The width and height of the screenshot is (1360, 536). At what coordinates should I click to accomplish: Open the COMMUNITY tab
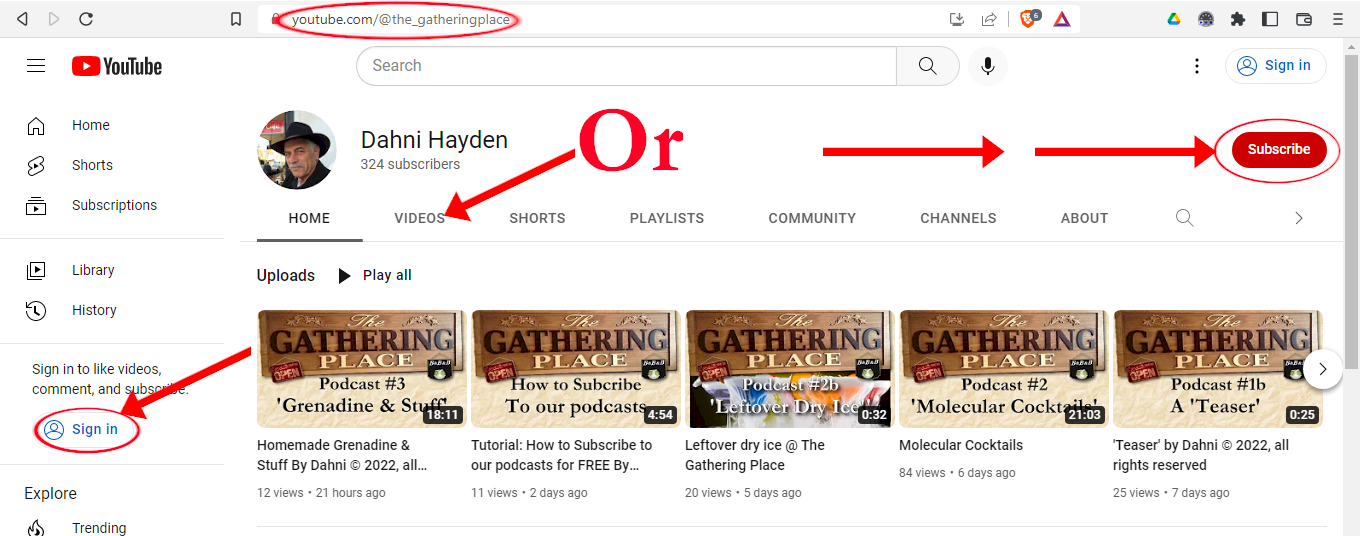coord(812,218)
